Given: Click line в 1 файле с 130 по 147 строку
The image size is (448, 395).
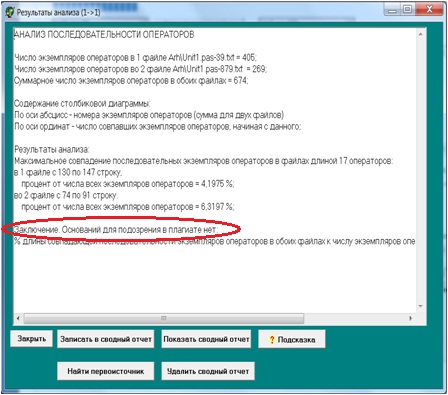Looking at the screenshot, I should tap(68, 172).
